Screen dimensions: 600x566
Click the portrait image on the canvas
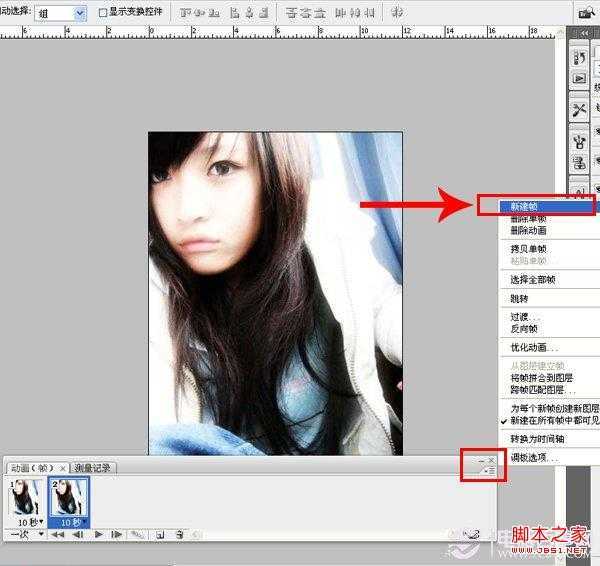276,294
